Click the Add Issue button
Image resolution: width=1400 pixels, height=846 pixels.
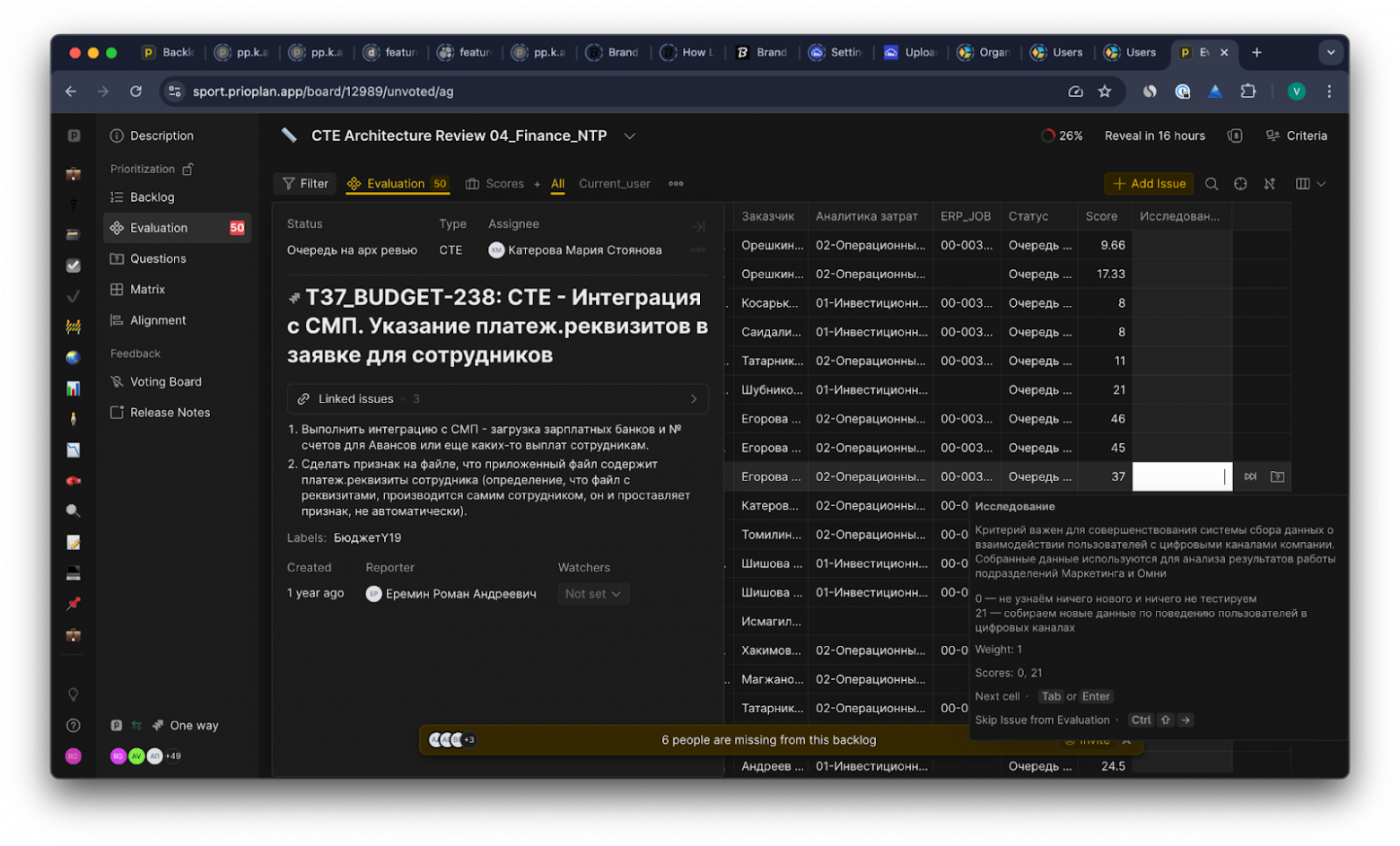[x=1149, y=183]
